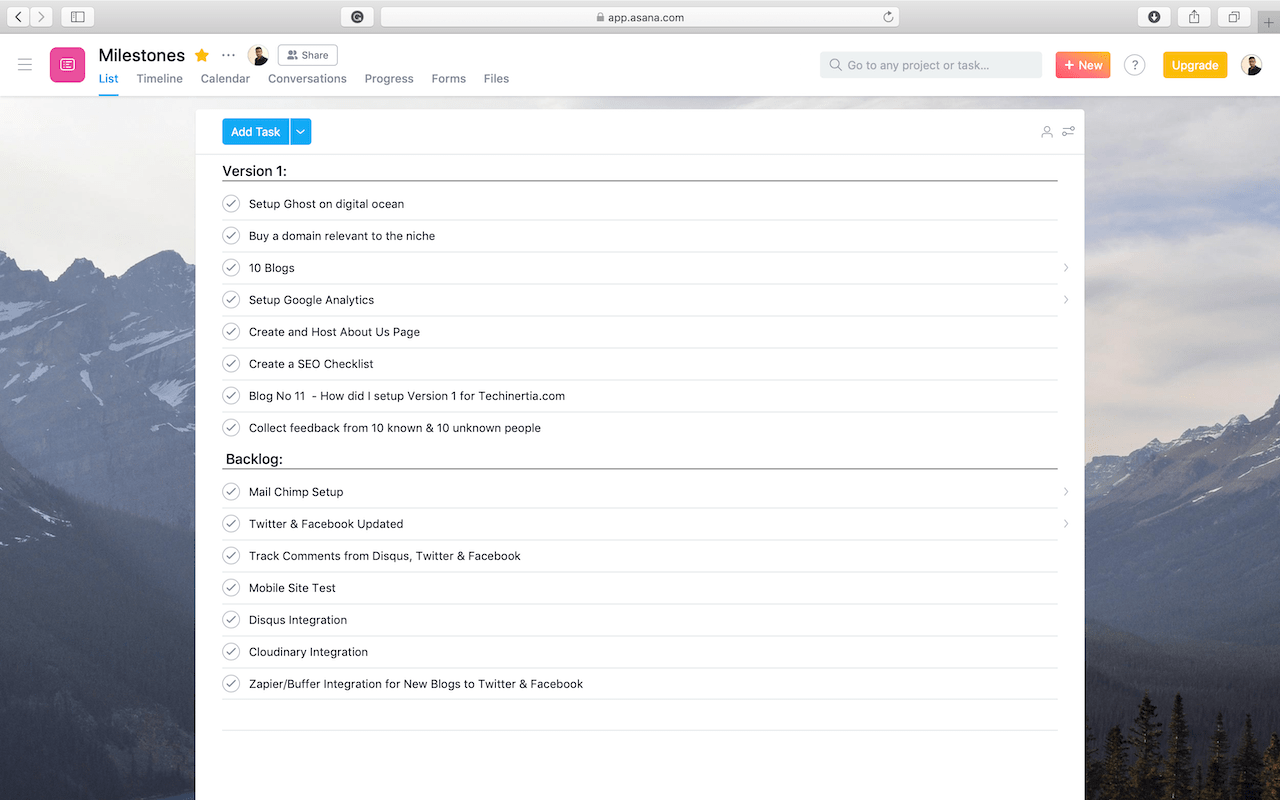Check 'Create a SEO Checklist' task circle
The width and height of the screenshot is (1280, 800).
coord(231,364)
